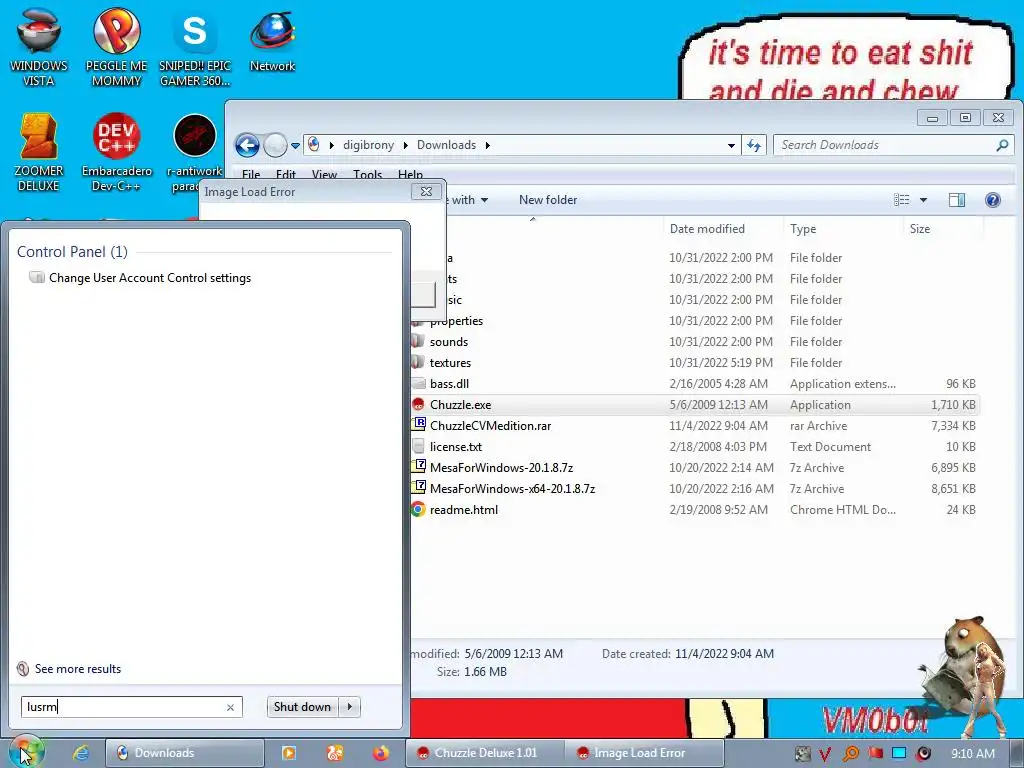Select the license.txt file

pos(456,447)
